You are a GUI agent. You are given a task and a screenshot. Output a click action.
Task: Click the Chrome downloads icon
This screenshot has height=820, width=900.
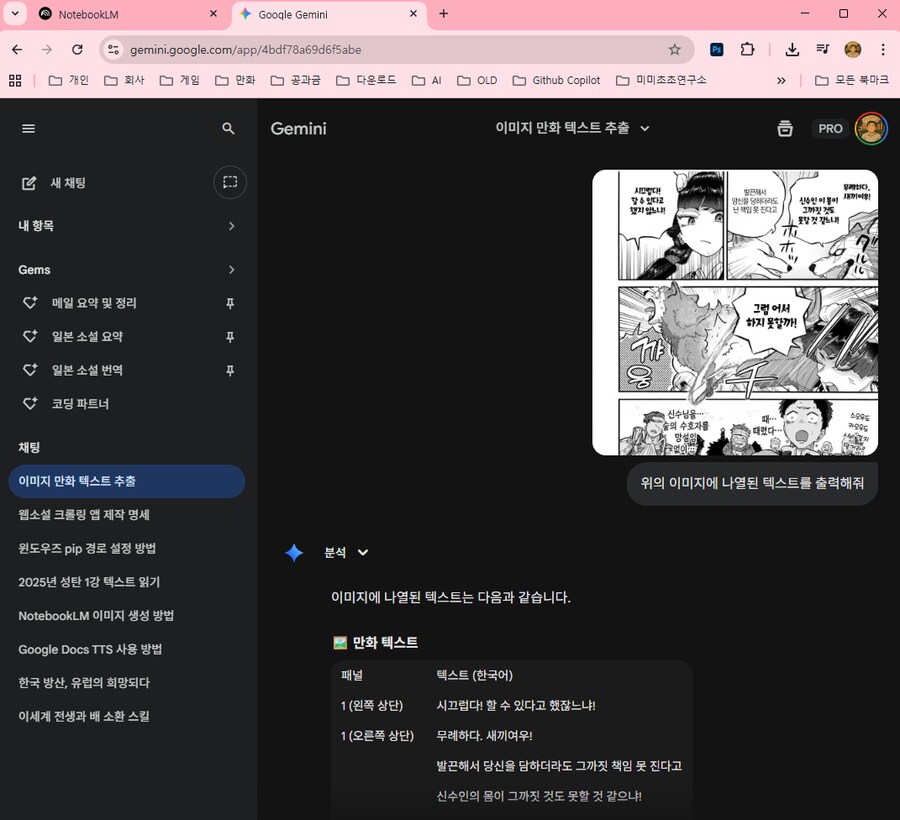coord(792,49)
